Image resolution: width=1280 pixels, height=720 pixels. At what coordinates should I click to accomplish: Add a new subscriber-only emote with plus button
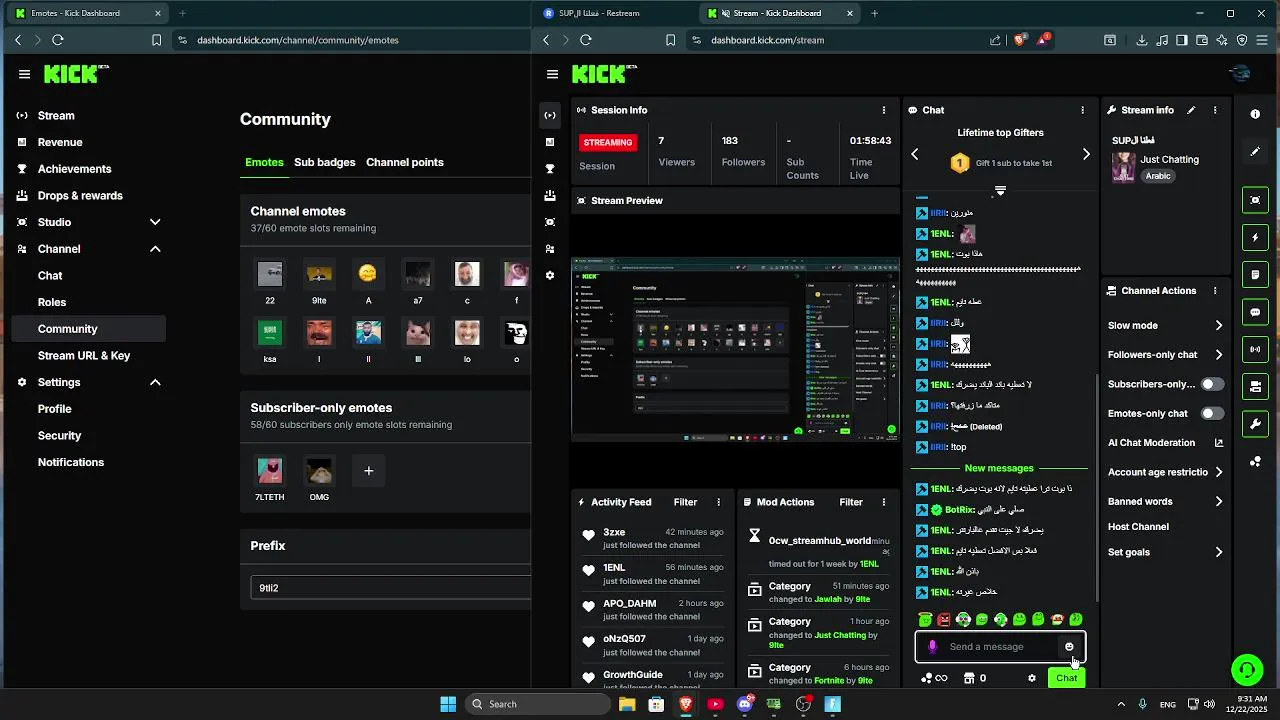click(368, 471)
